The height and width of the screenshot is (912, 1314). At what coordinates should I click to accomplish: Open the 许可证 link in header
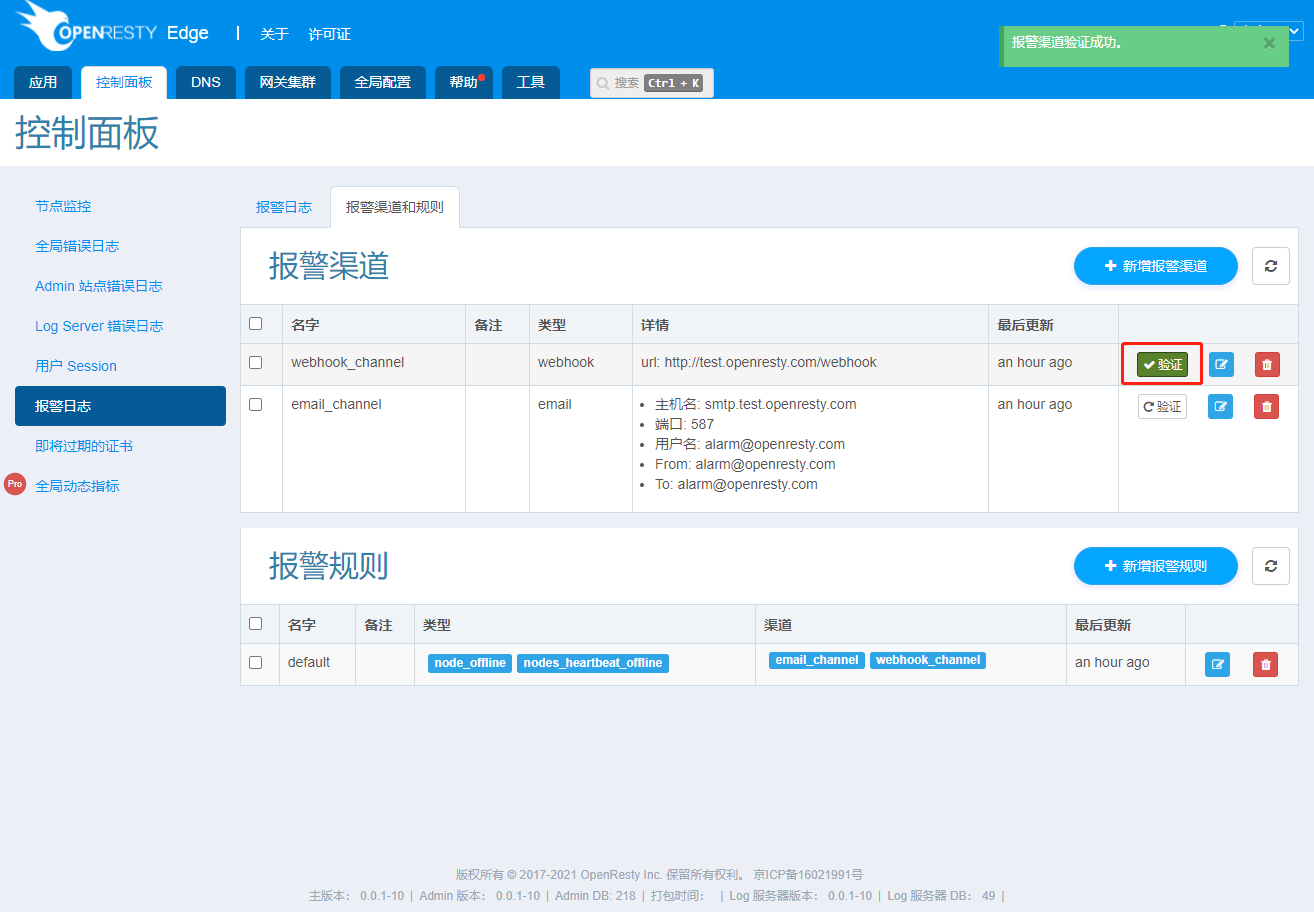pyautogui.click(x=330, y=34)
